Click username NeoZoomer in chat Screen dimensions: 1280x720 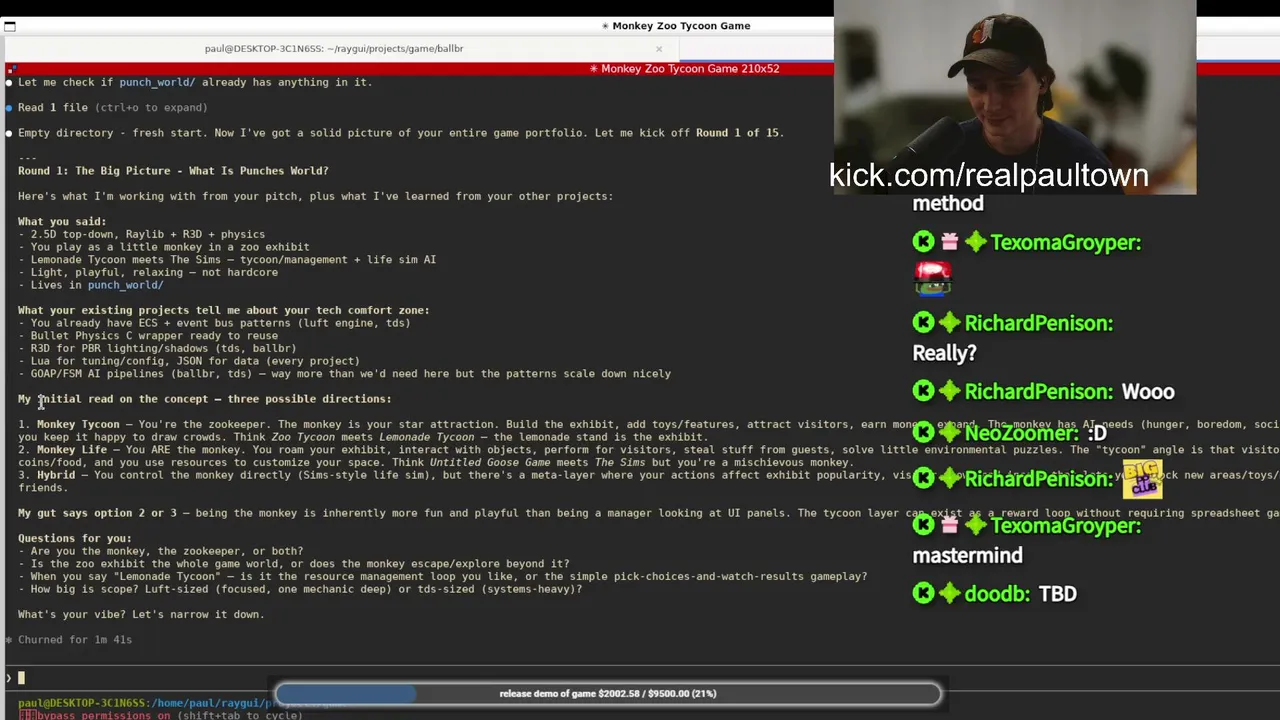[1022, 433]
